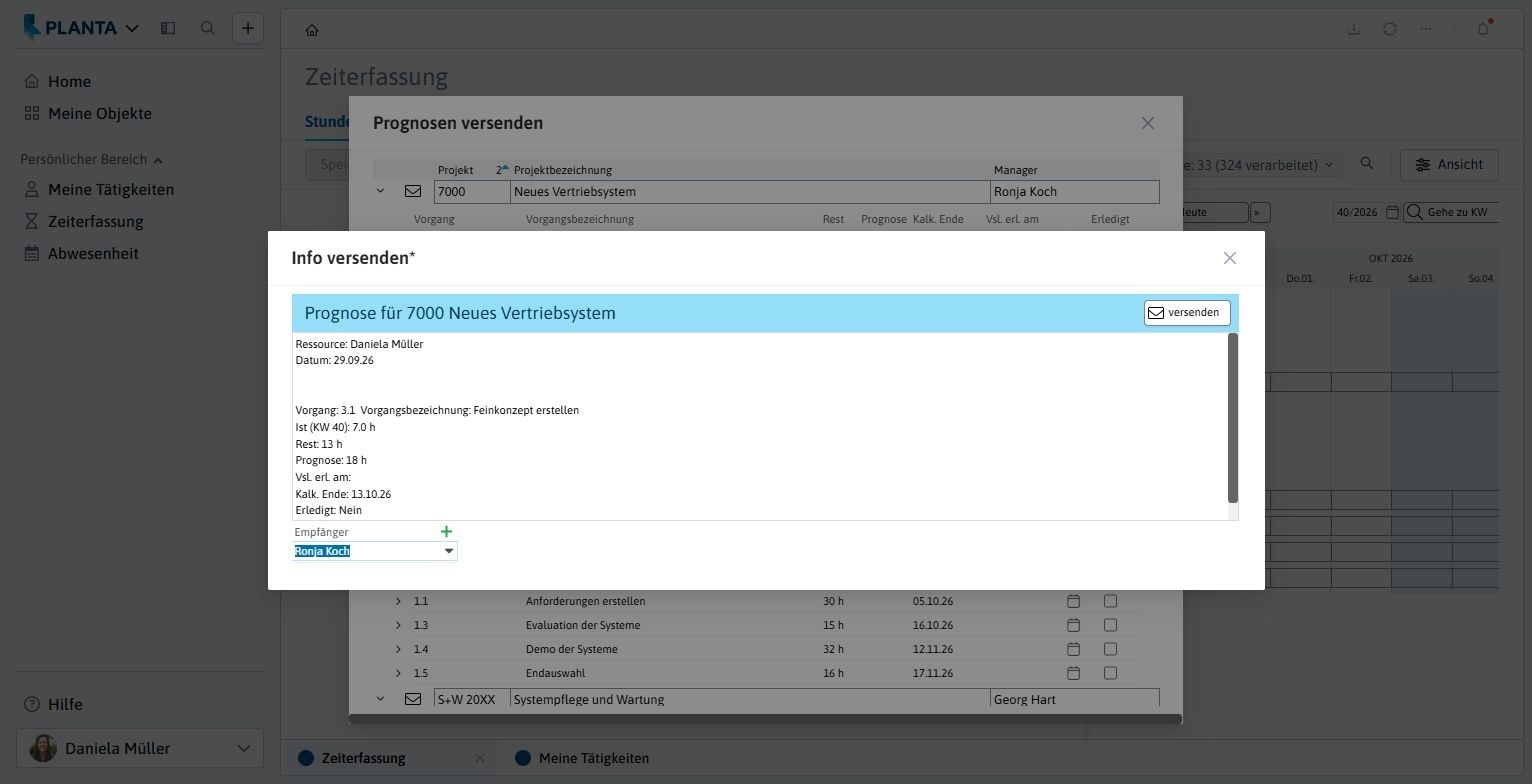The height and width of the screenshot is (784, 1532).
Task: Open the Daniela Müller user menu
Action: click(140, 748)
